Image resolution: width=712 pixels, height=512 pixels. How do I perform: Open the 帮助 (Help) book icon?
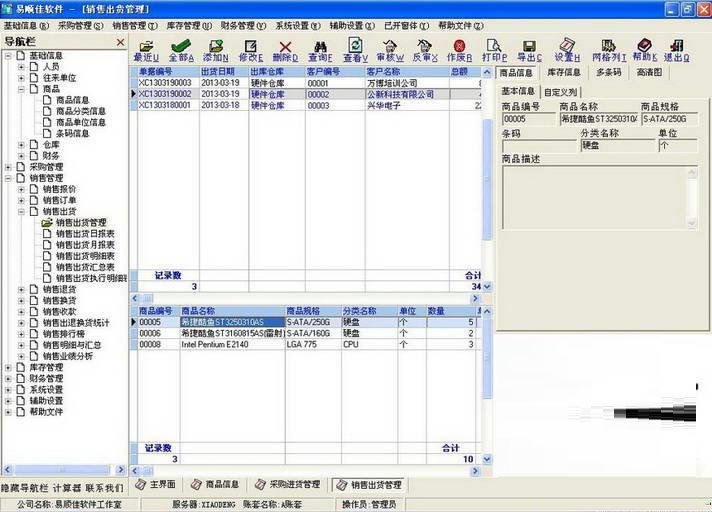644,51
